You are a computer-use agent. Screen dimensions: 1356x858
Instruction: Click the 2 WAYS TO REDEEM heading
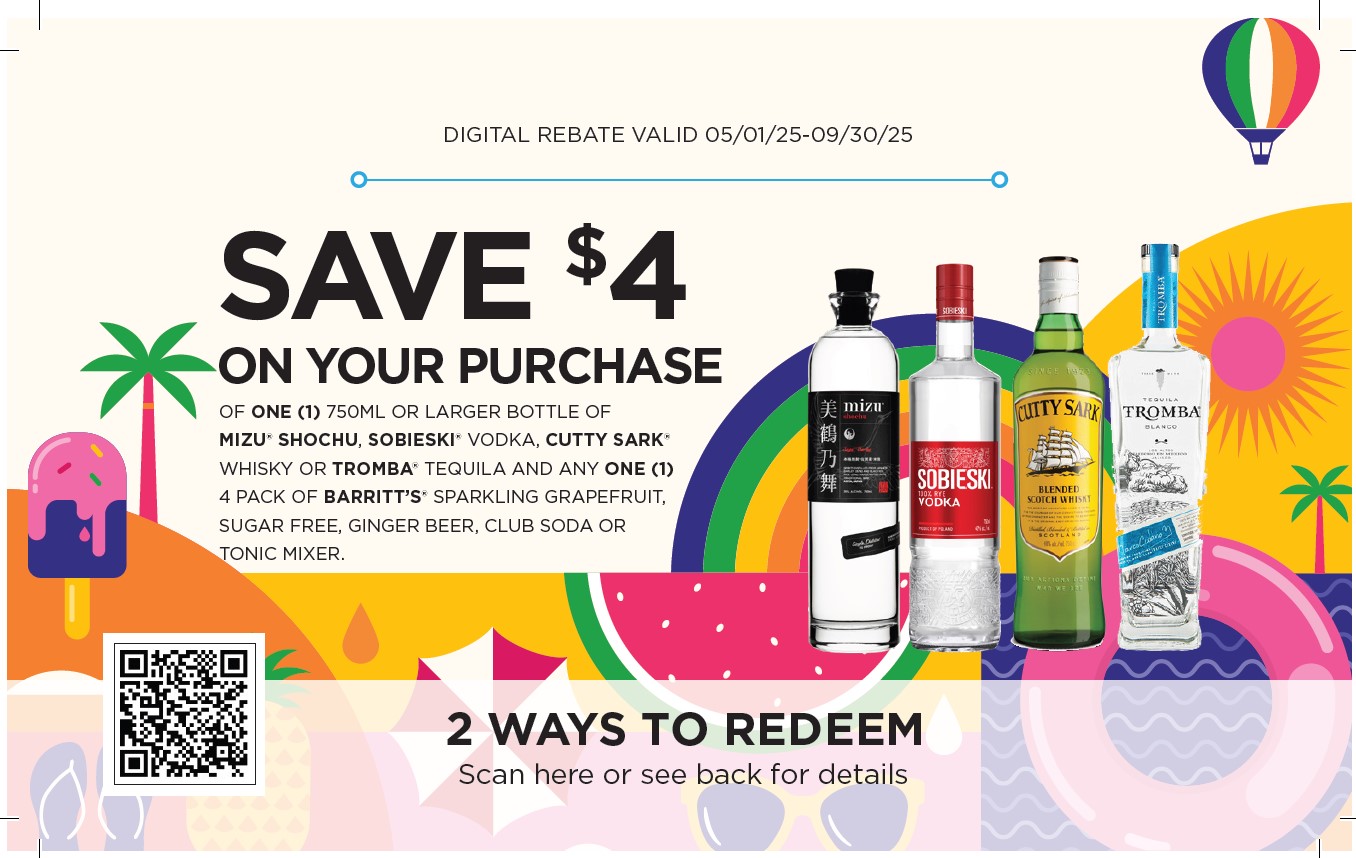pyautogui.click(x=684, y=729)
